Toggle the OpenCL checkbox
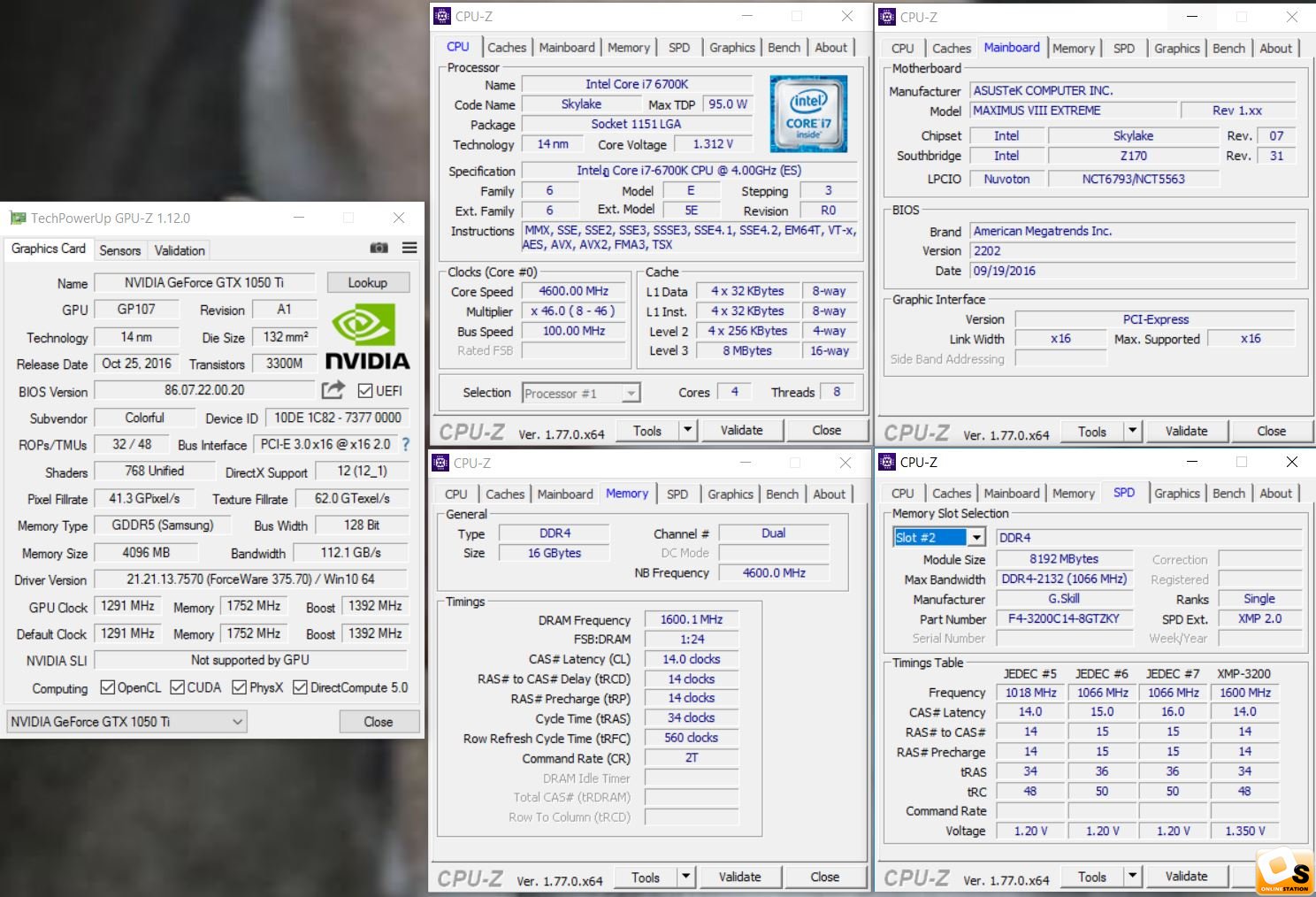Viewport: 1316px width, 897px height. 108,687
